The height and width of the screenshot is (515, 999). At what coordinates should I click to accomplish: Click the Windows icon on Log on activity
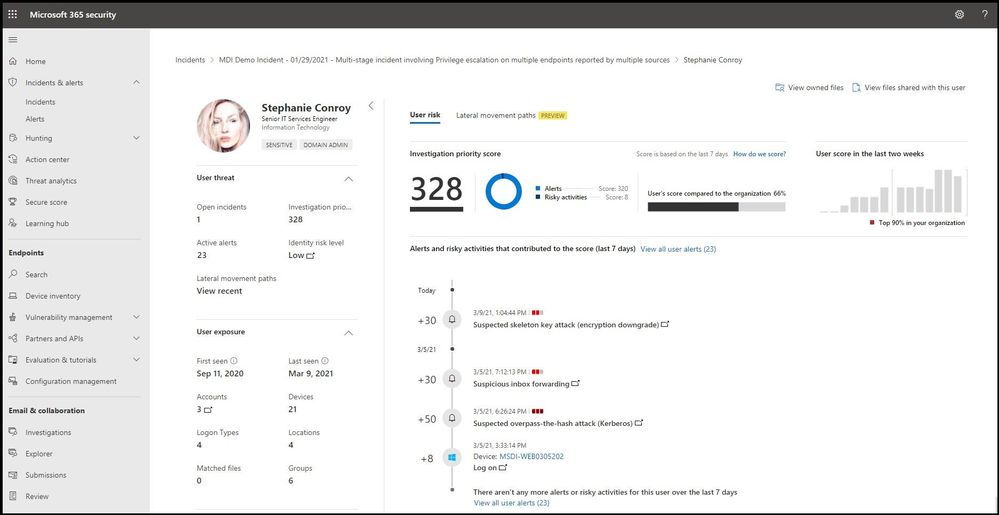point(452,458)
